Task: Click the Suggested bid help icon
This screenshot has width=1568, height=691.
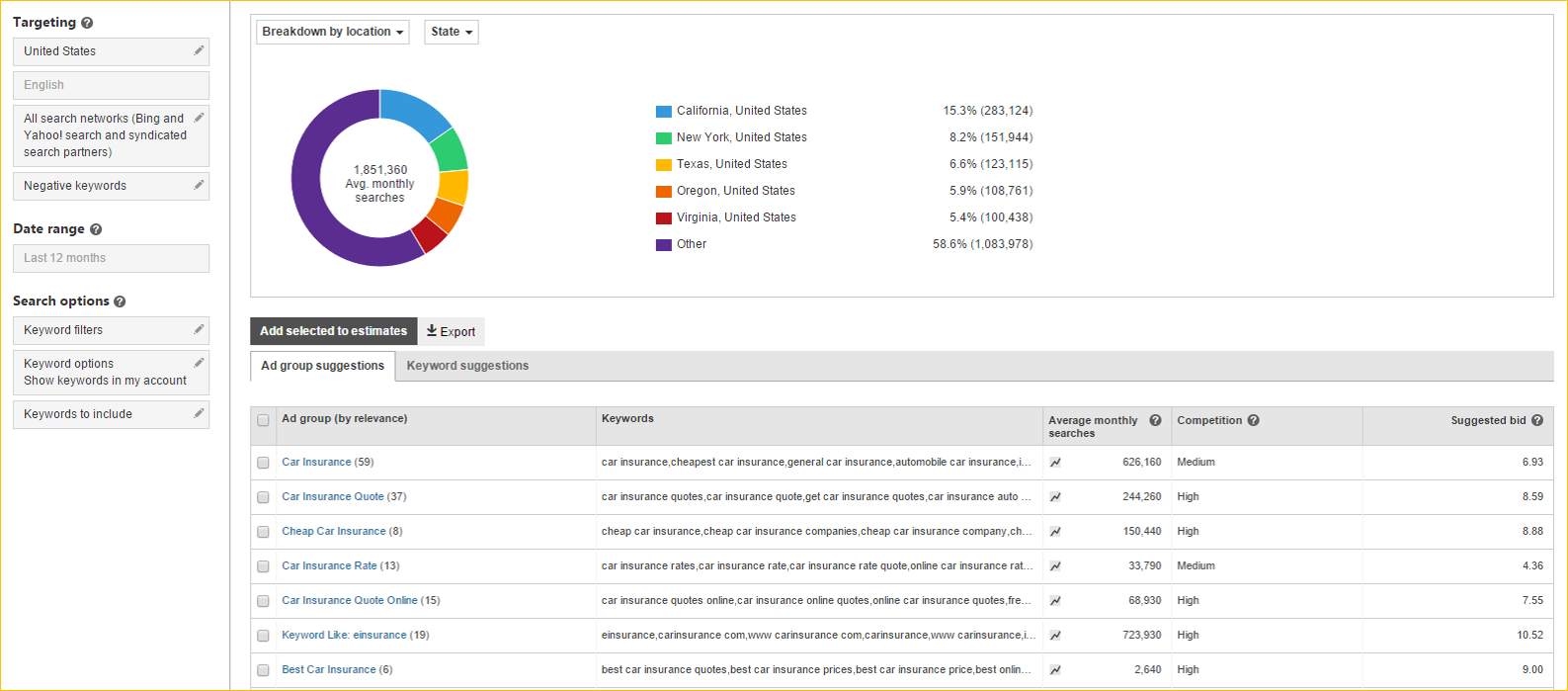Action: (x=1537, y=420)
